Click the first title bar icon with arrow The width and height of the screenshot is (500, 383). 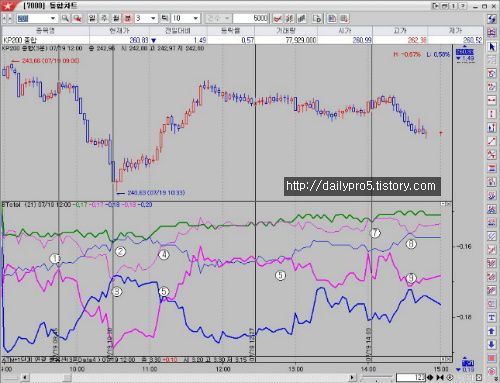point(436,6)
